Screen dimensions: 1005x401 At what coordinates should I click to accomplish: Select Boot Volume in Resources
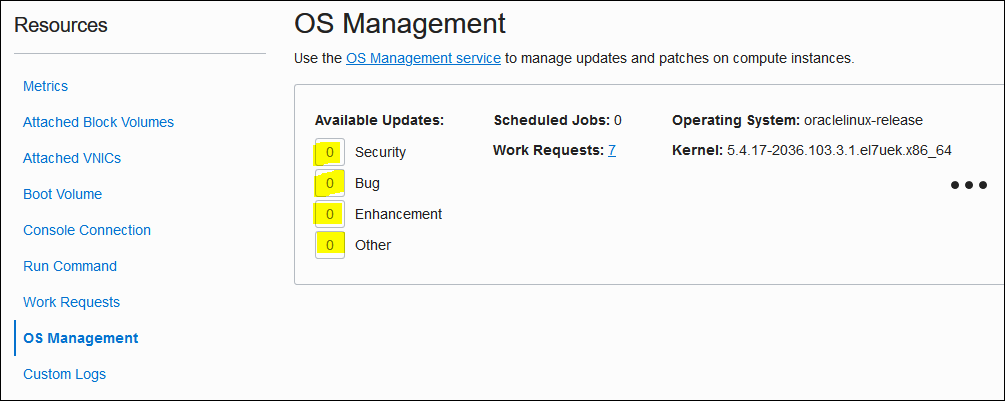pyautogui.click(x=62, y=193)
